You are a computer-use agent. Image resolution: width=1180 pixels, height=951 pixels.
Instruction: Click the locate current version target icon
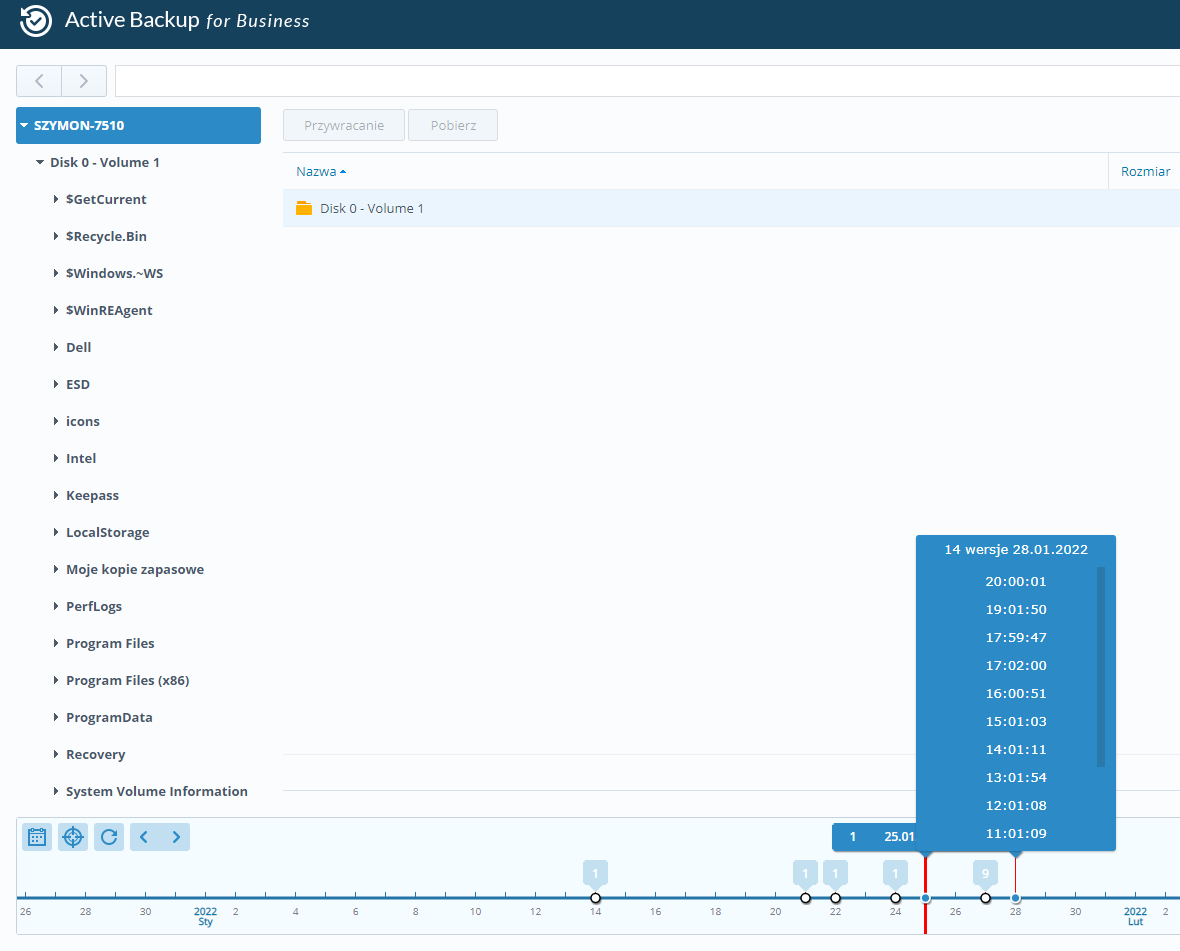pos(73,837)
